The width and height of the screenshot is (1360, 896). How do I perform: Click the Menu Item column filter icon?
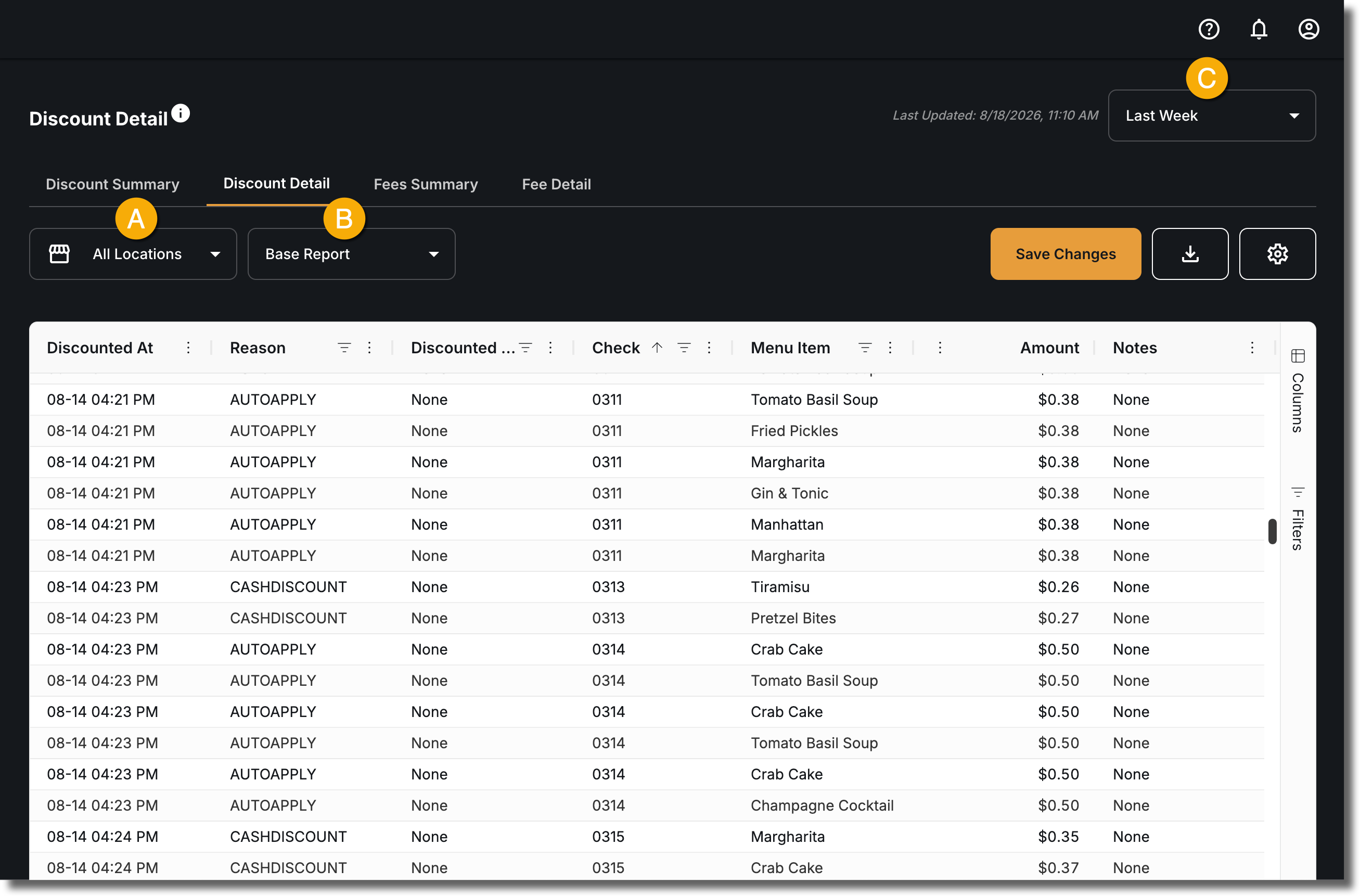[865, 348]
